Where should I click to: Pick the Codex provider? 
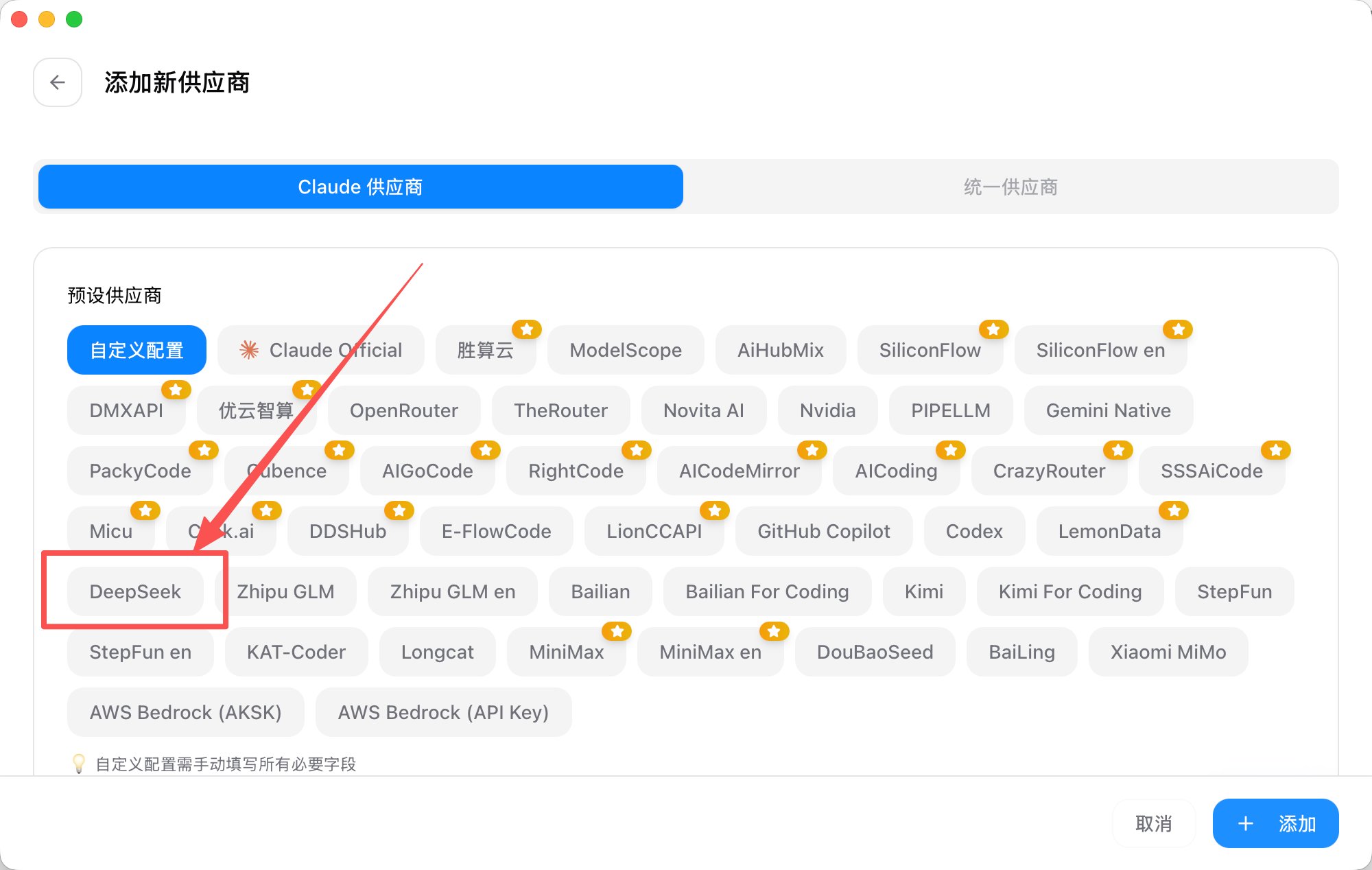[x=974, y=531]
